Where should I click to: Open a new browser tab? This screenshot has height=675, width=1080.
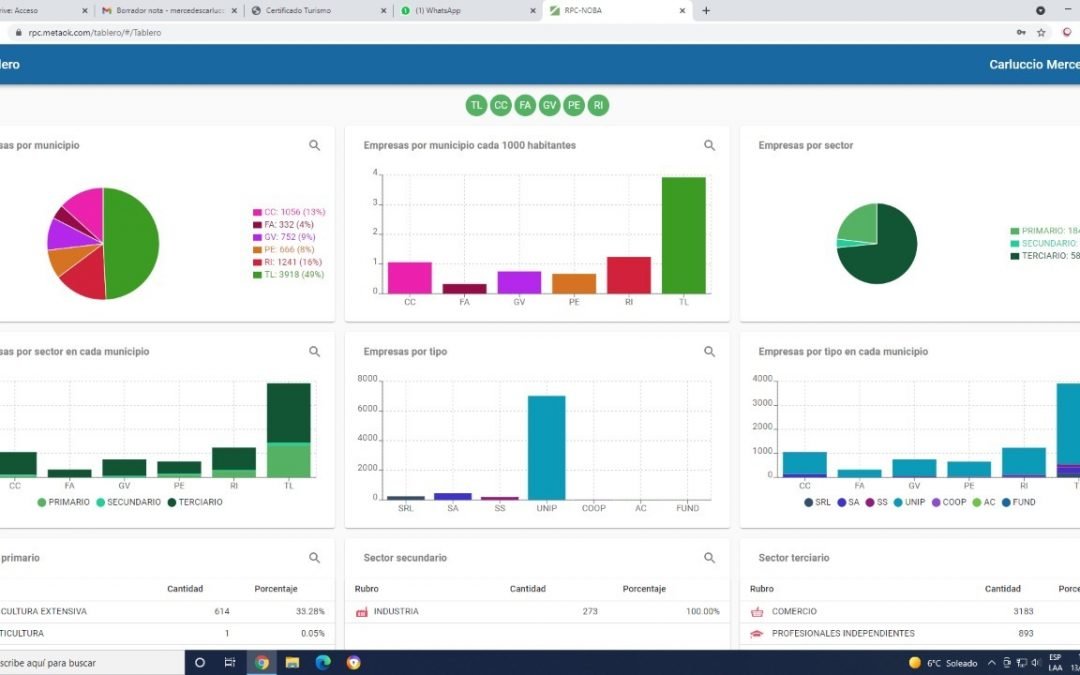tap(706, 10)
